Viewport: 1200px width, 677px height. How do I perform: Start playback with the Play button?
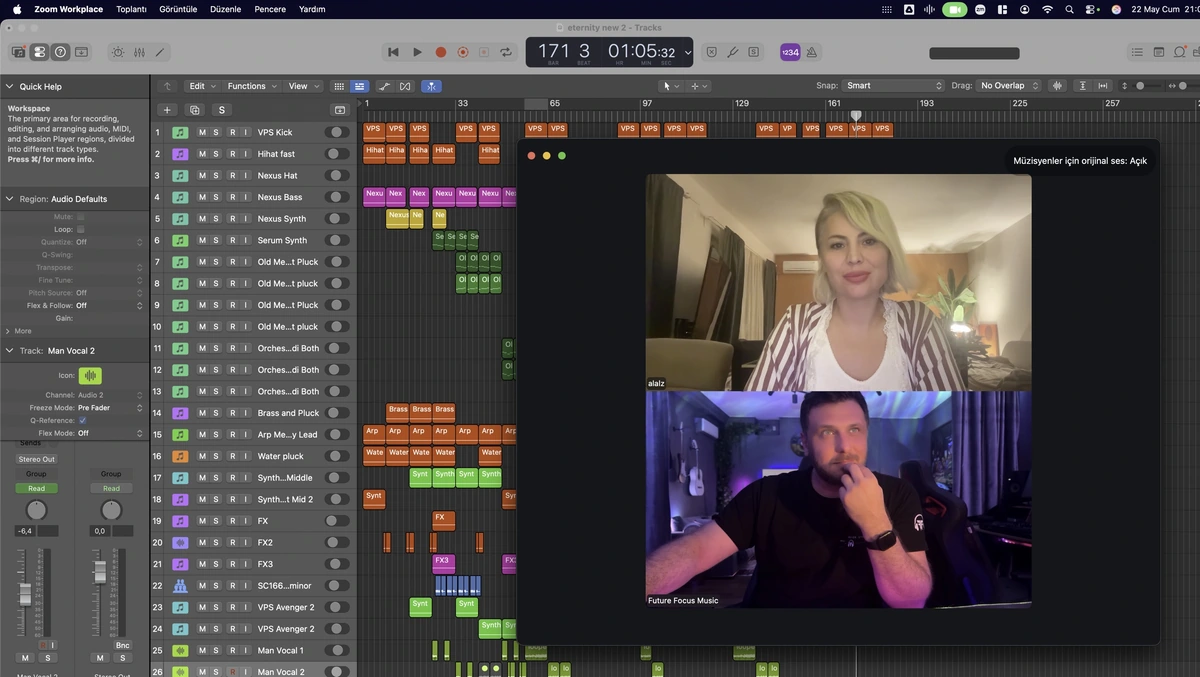[x=417, y=52]
